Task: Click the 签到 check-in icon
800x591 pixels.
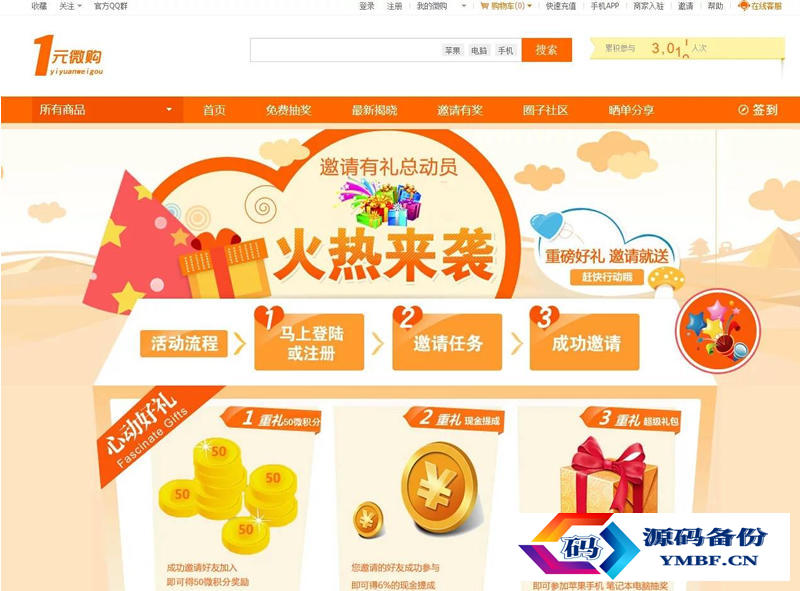Action: point(743,110)
